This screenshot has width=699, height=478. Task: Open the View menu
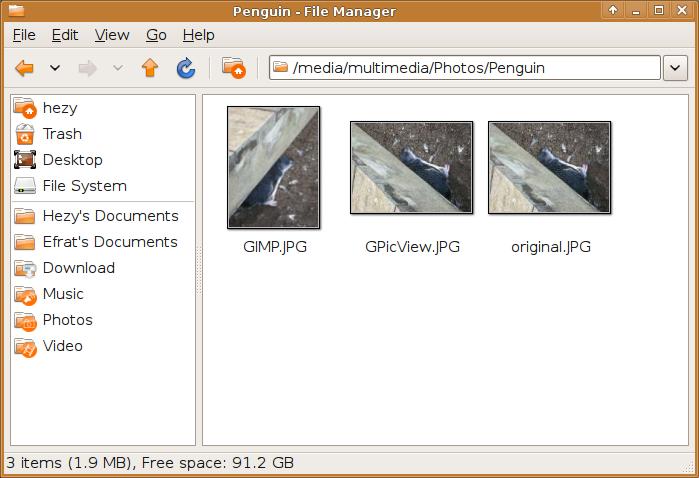[112, 35]
